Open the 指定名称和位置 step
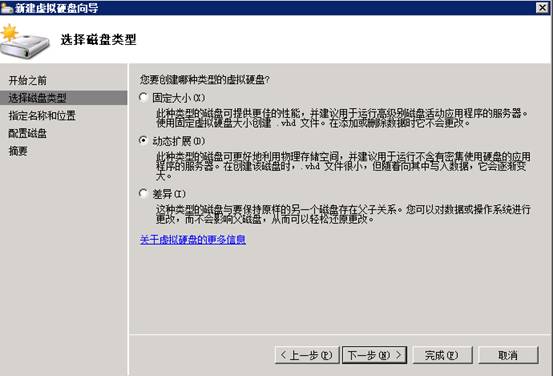 click(x=42, y=116)
